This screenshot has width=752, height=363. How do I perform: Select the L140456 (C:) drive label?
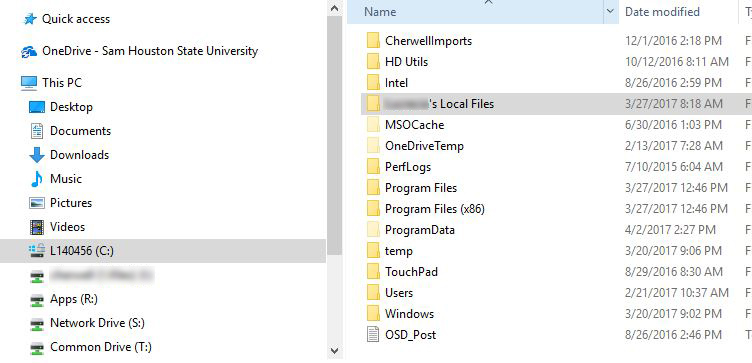(82, 251)
